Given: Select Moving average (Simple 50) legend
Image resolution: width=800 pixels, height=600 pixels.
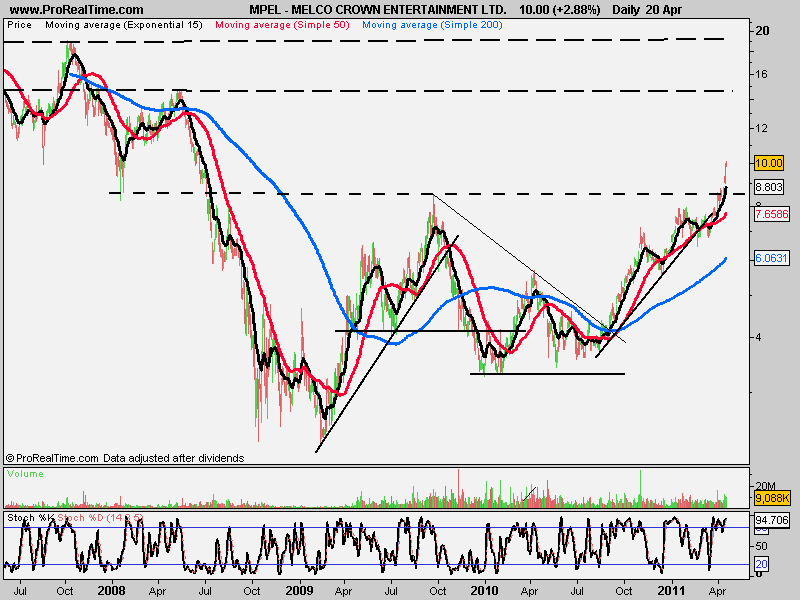Looking at the screenshot, I should [x=282, y=25].
